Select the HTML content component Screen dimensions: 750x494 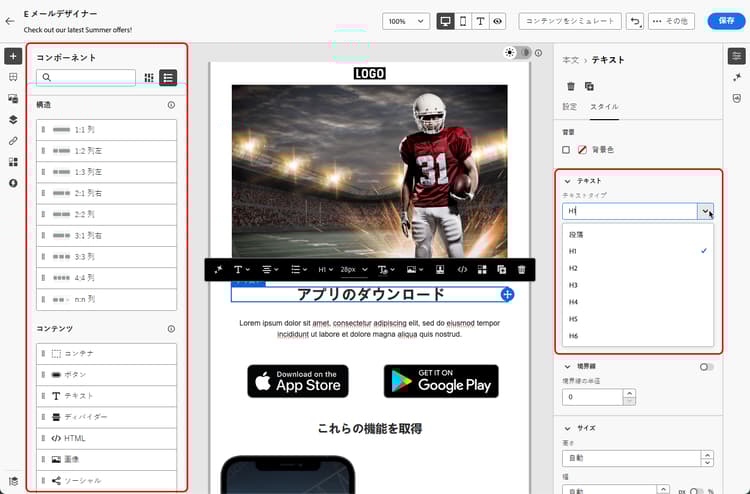(106, 438)
